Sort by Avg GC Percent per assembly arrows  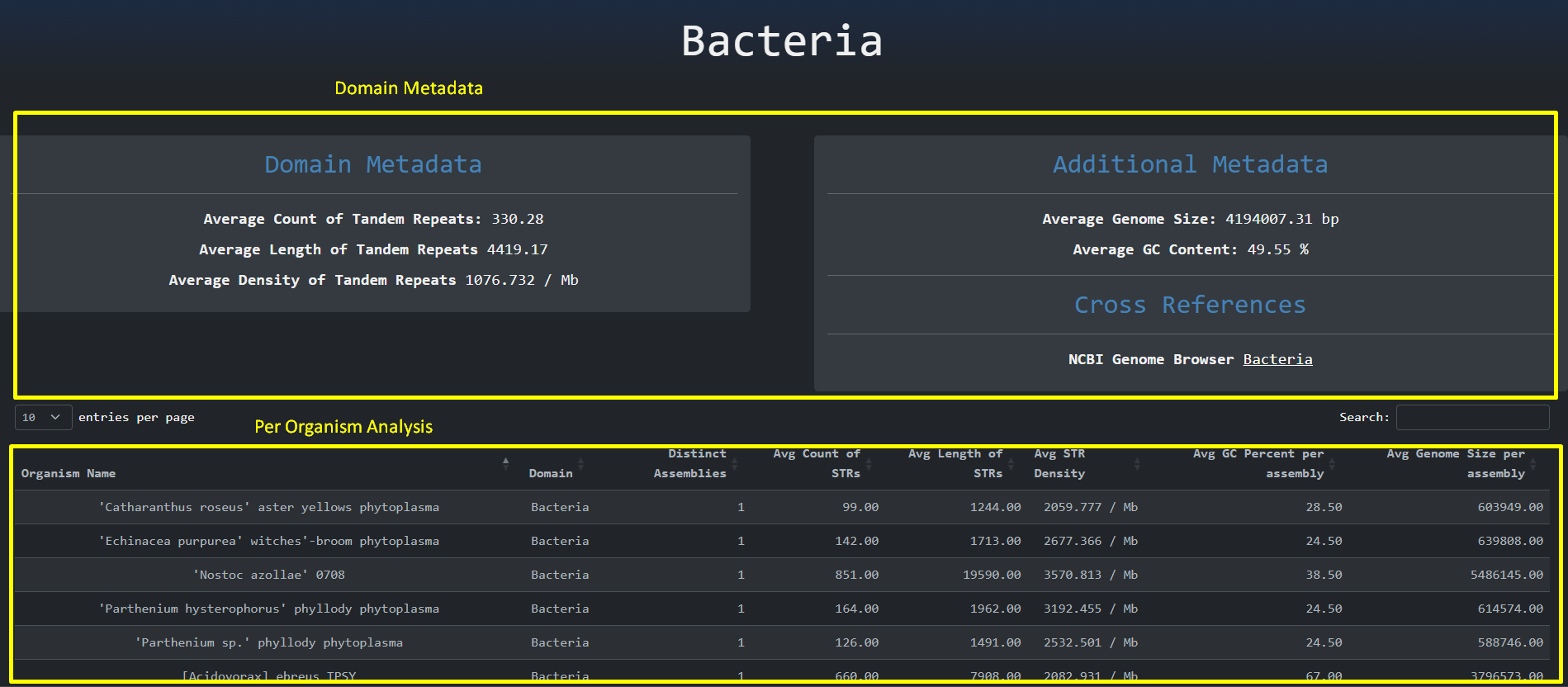tap(1331, 464)
